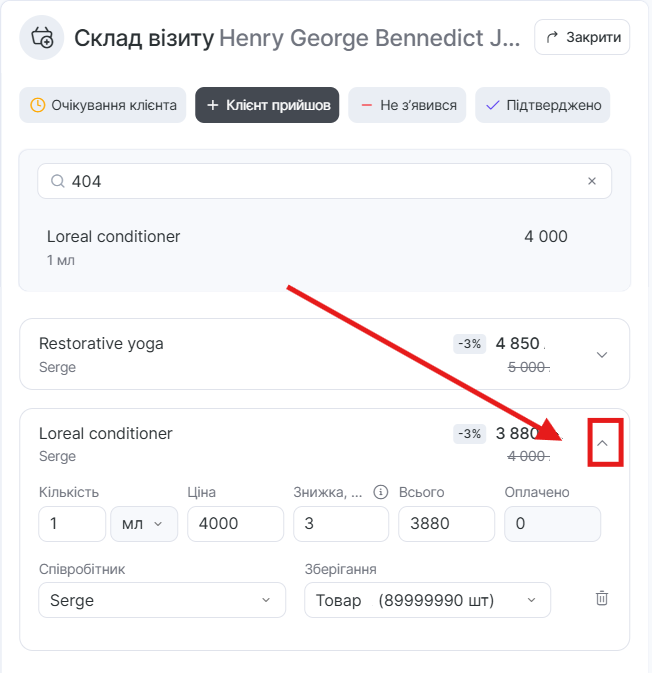
Task: Click the Кількість quantity field
Action: pyautogui.click(x=72, y=524)
